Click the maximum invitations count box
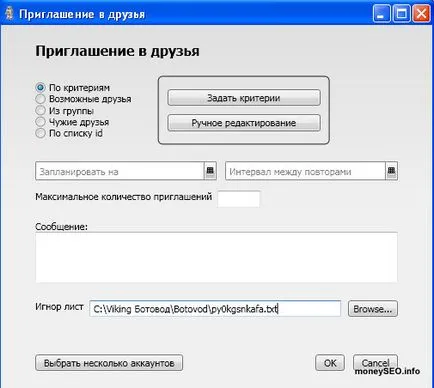 pos(239,199)
